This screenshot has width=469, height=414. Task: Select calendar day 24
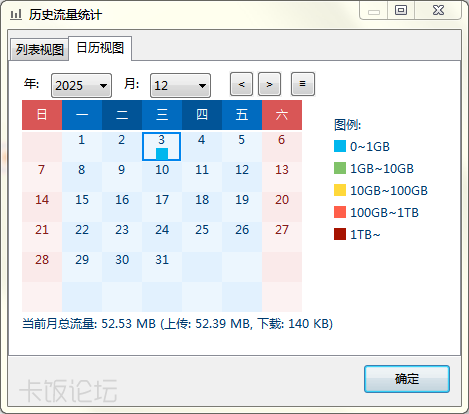[162, 237]
